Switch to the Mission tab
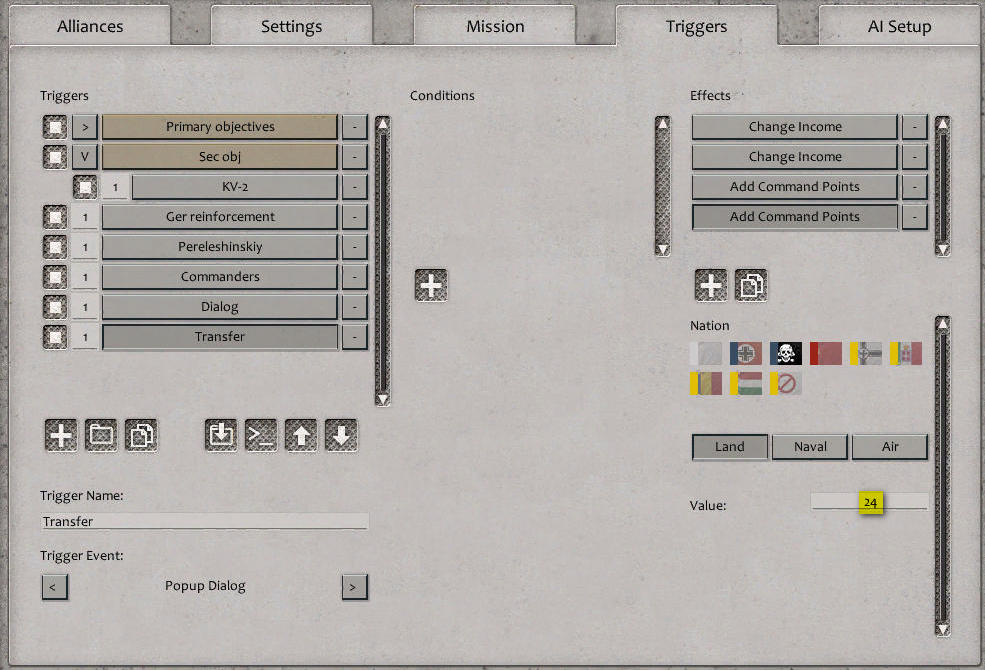 point(495,26)
